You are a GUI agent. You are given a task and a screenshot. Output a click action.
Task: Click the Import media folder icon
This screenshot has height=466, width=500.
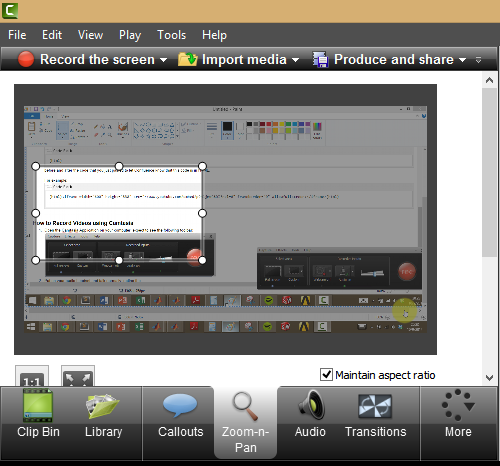[x=188, y=59]
